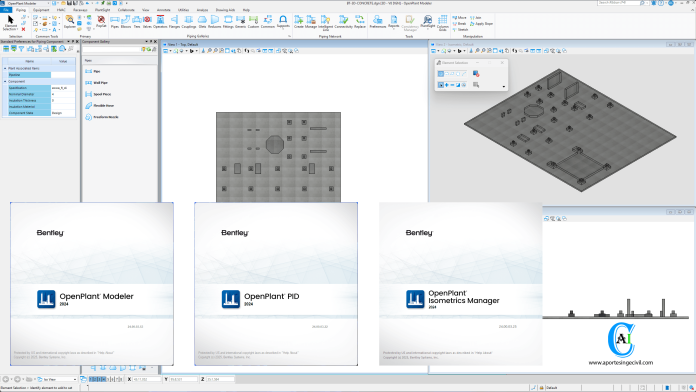
Task: Choose the Pipes gallery icon
Action: click(115, 21)
